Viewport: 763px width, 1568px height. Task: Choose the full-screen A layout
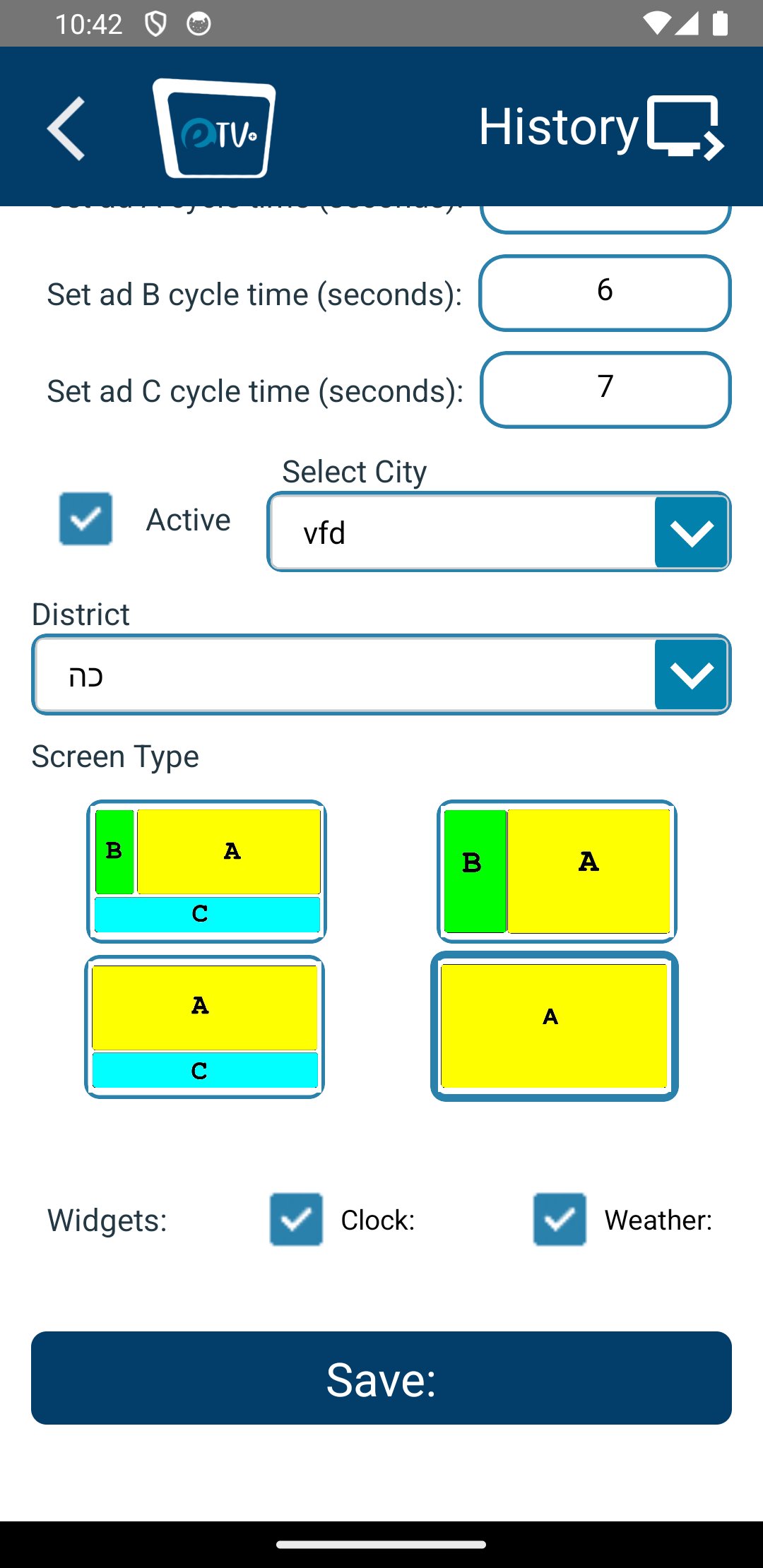pos(555,1026)
